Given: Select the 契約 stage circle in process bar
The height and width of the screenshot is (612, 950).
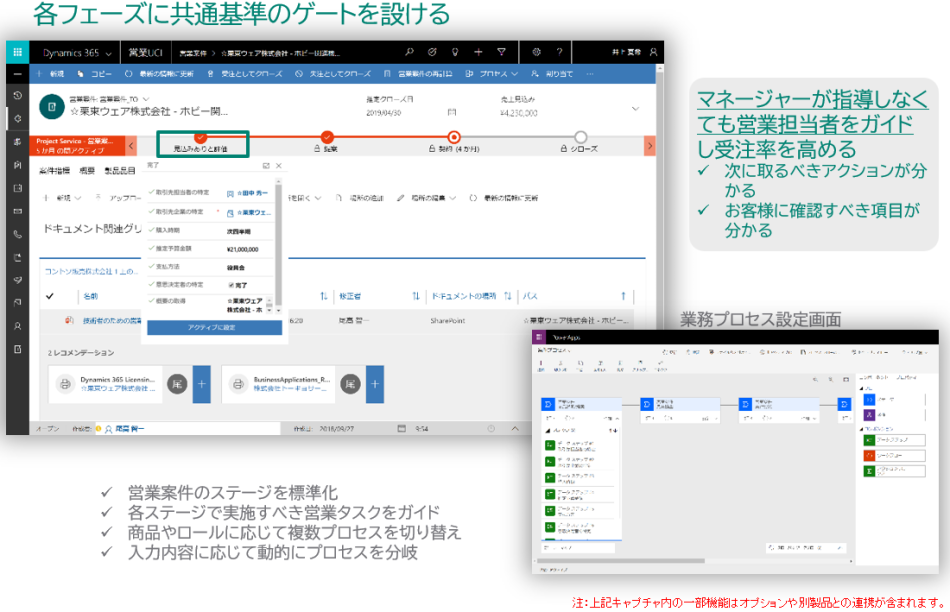Looking at the screenshot, I should pyautogui.click(x=454, y=137).
